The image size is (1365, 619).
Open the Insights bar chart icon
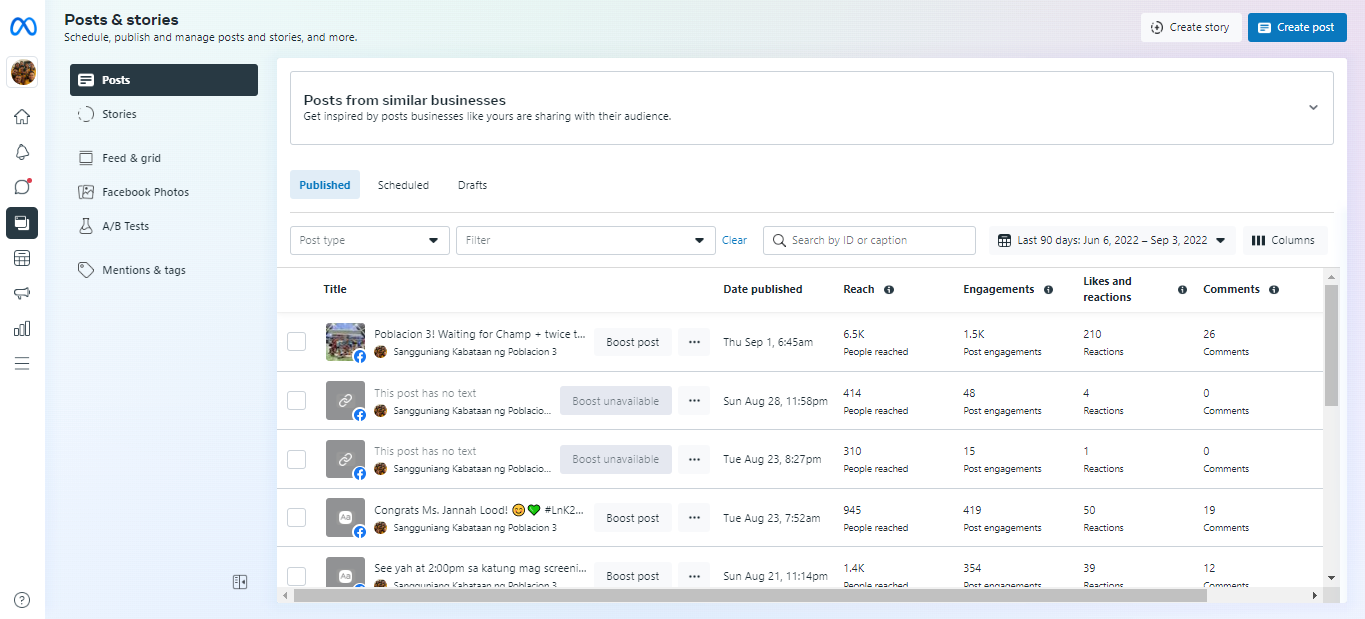click(x=22, y=328)
